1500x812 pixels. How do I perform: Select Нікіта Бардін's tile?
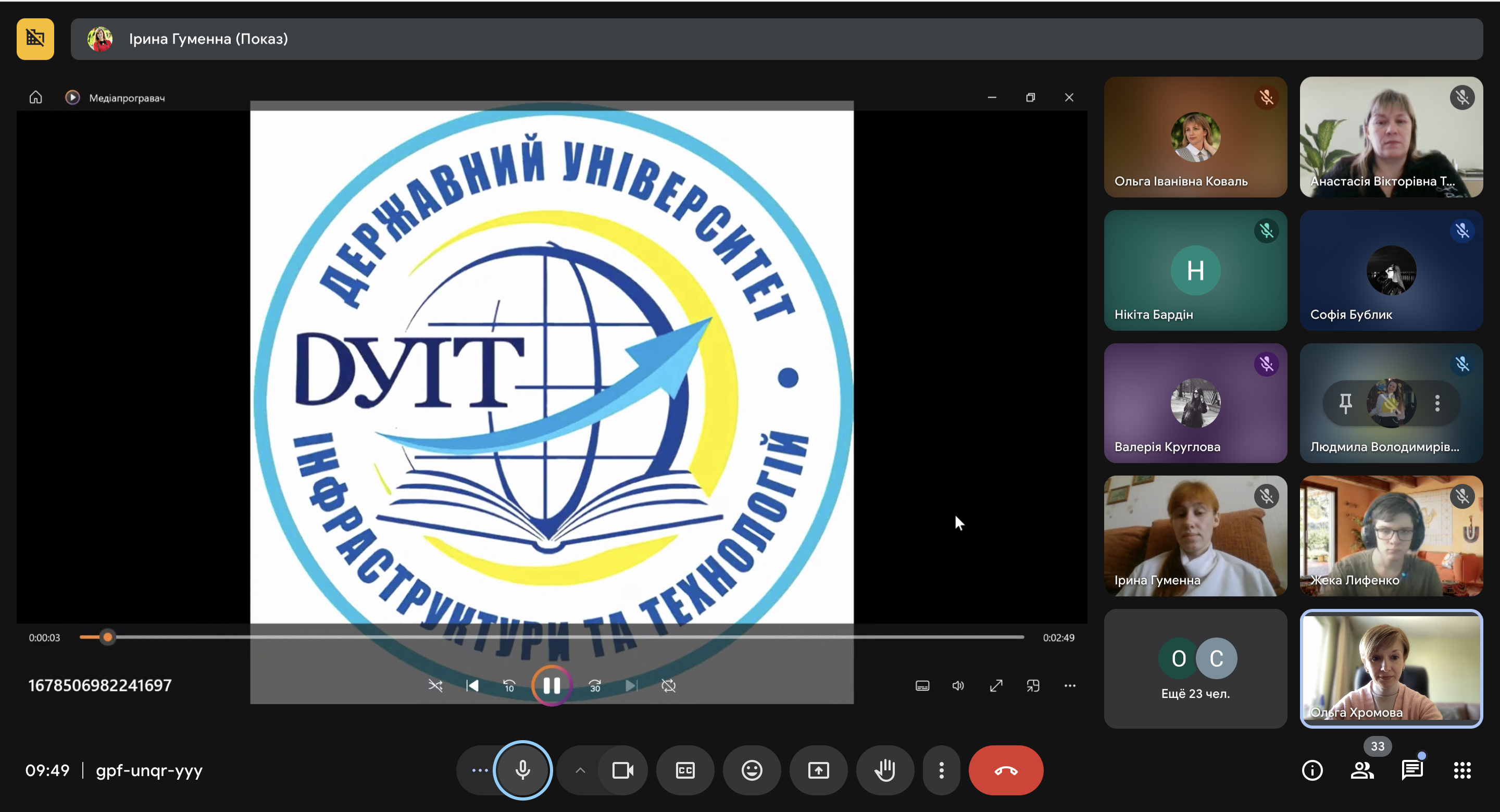pos(1195,270)
